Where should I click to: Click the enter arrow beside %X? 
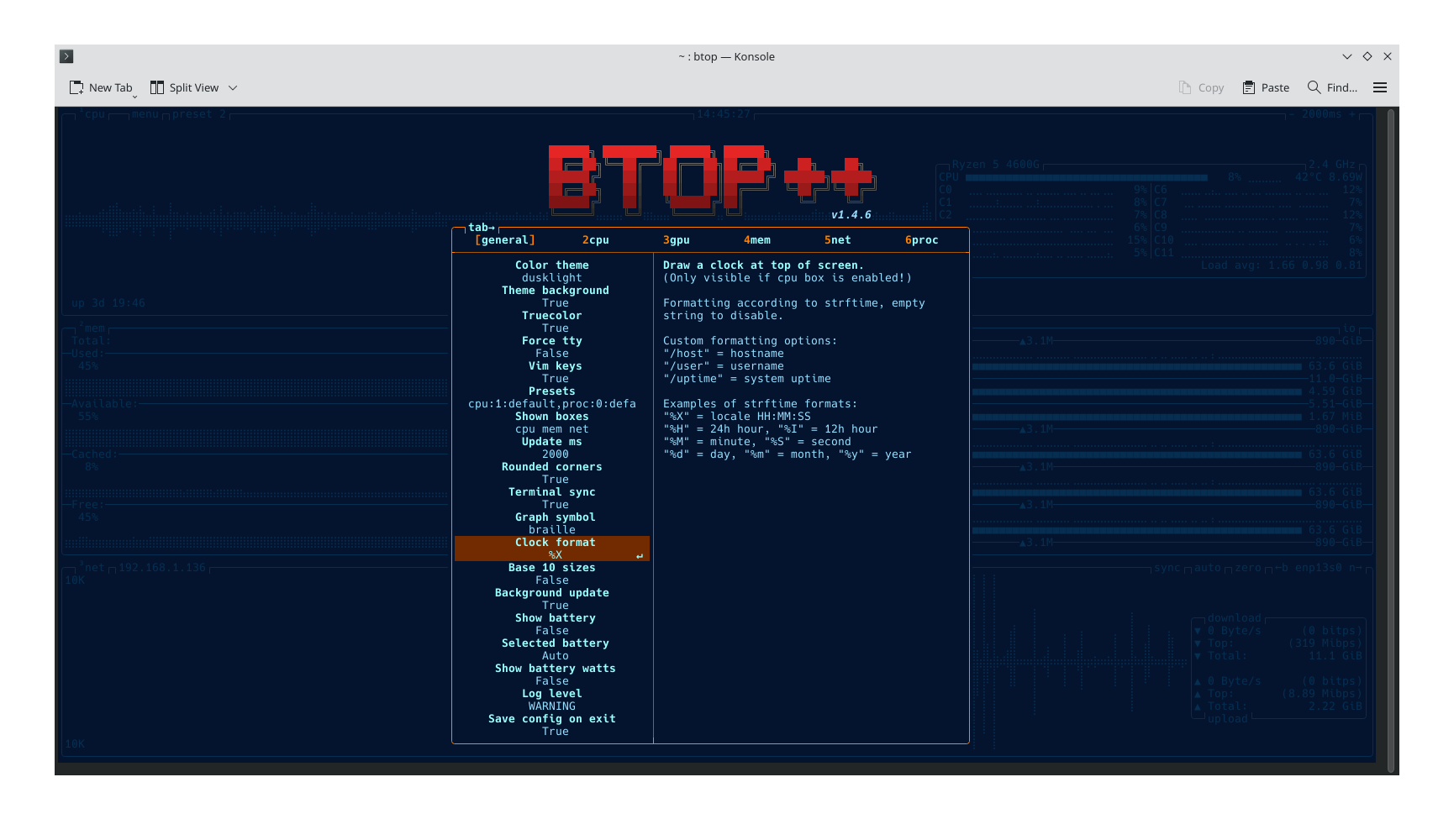tap(640, 556)
